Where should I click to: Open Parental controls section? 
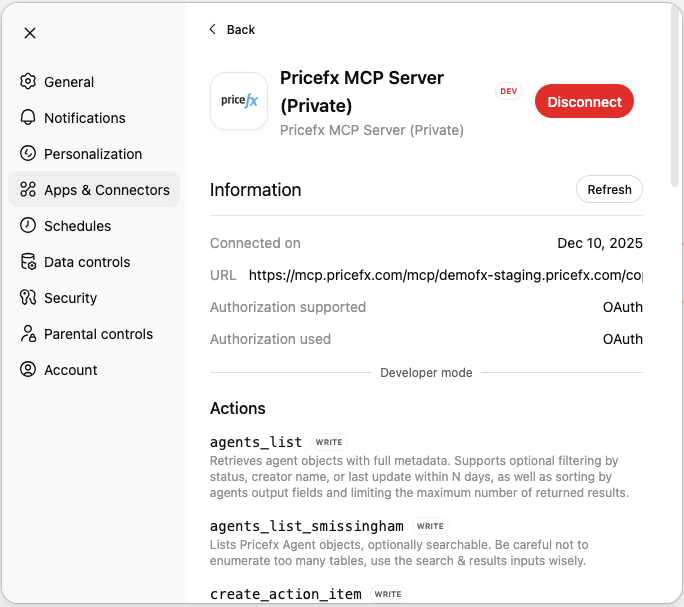tap(94, 333)
